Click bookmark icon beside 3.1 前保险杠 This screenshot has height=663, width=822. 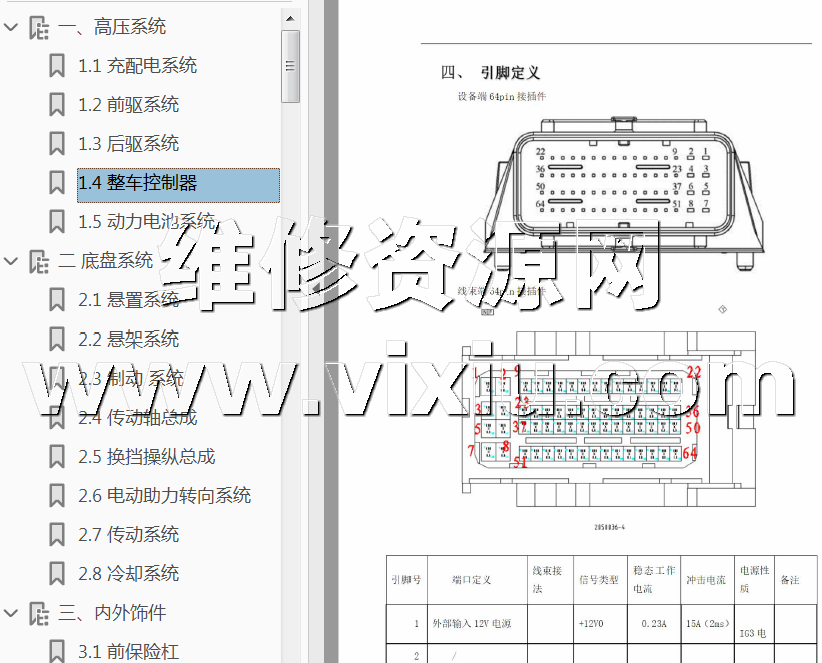pos(57,652)
